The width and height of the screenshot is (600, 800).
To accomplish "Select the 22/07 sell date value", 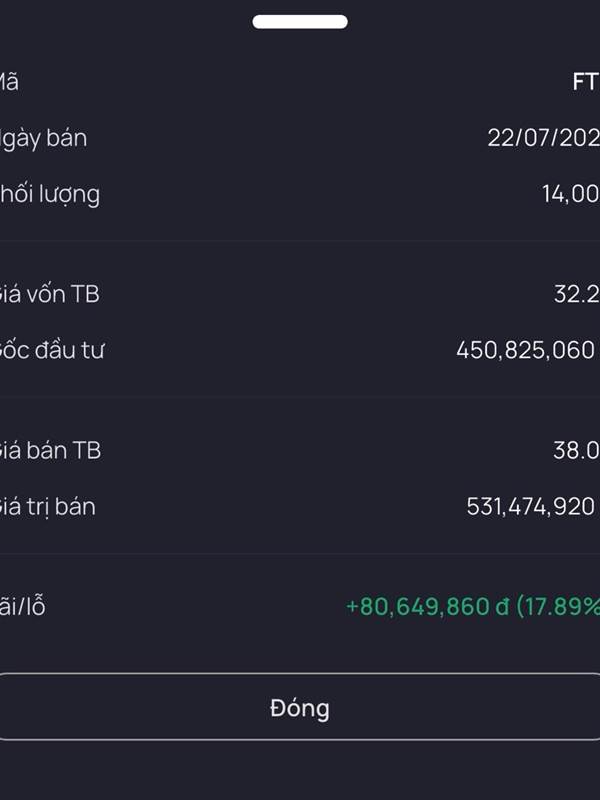I will [543, 138].
